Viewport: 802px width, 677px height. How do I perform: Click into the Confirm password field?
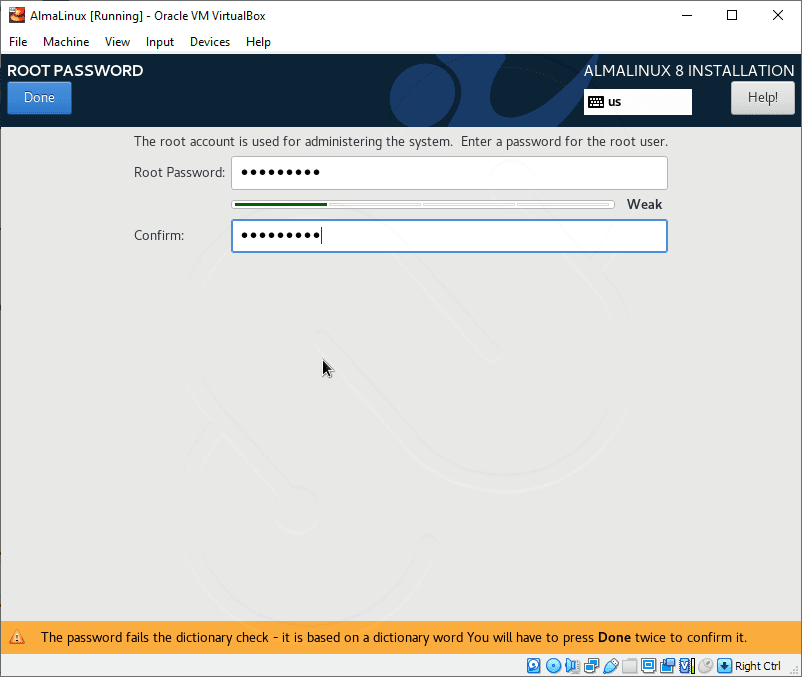point(449,236)
